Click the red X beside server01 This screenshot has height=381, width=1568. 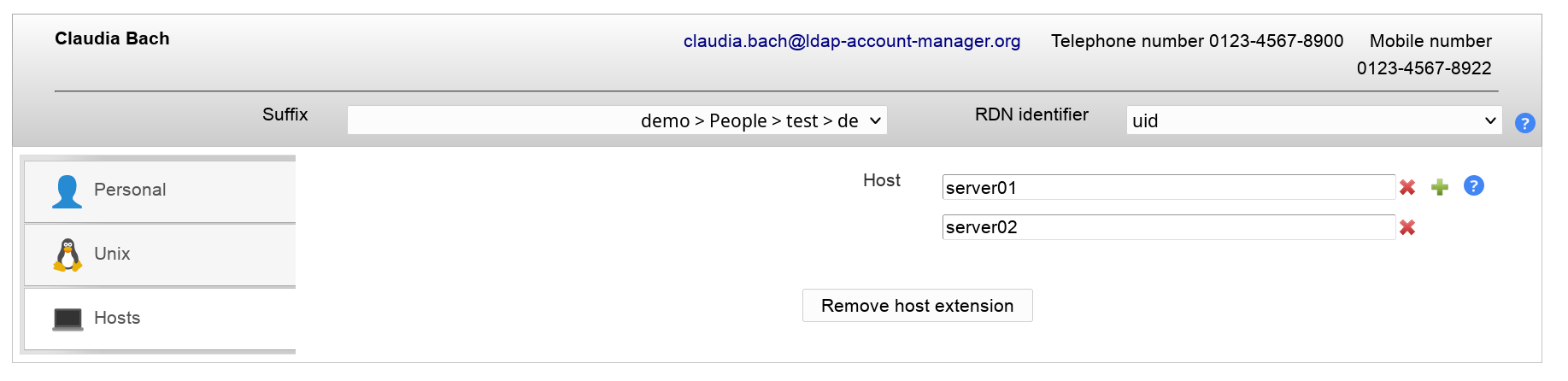[1407, 187]
